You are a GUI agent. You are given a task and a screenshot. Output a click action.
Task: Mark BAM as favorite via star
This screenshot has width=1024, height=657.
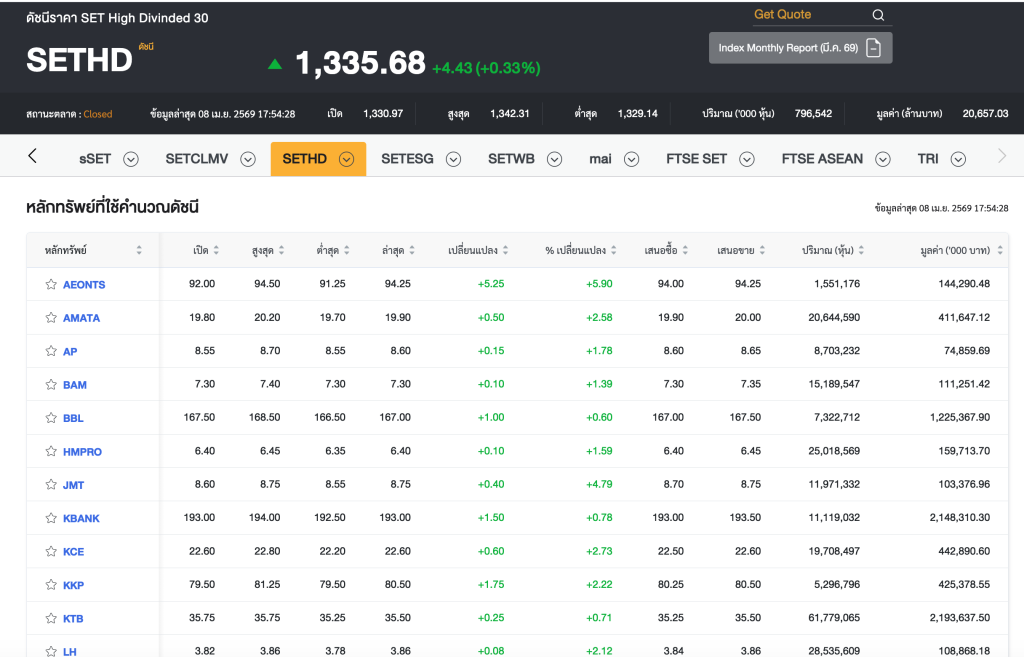click(x=51, y=384)
